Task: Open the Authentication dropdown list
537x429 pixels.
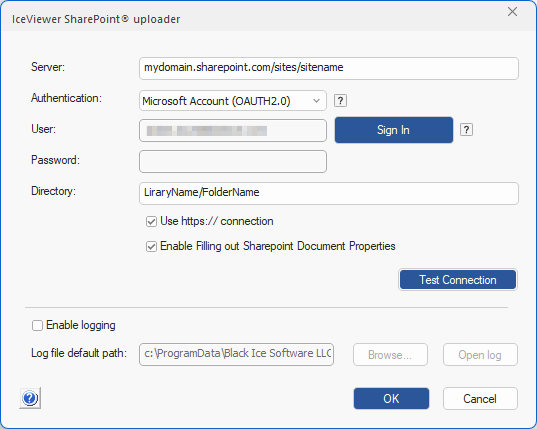Action: click(x=233, y=101)
